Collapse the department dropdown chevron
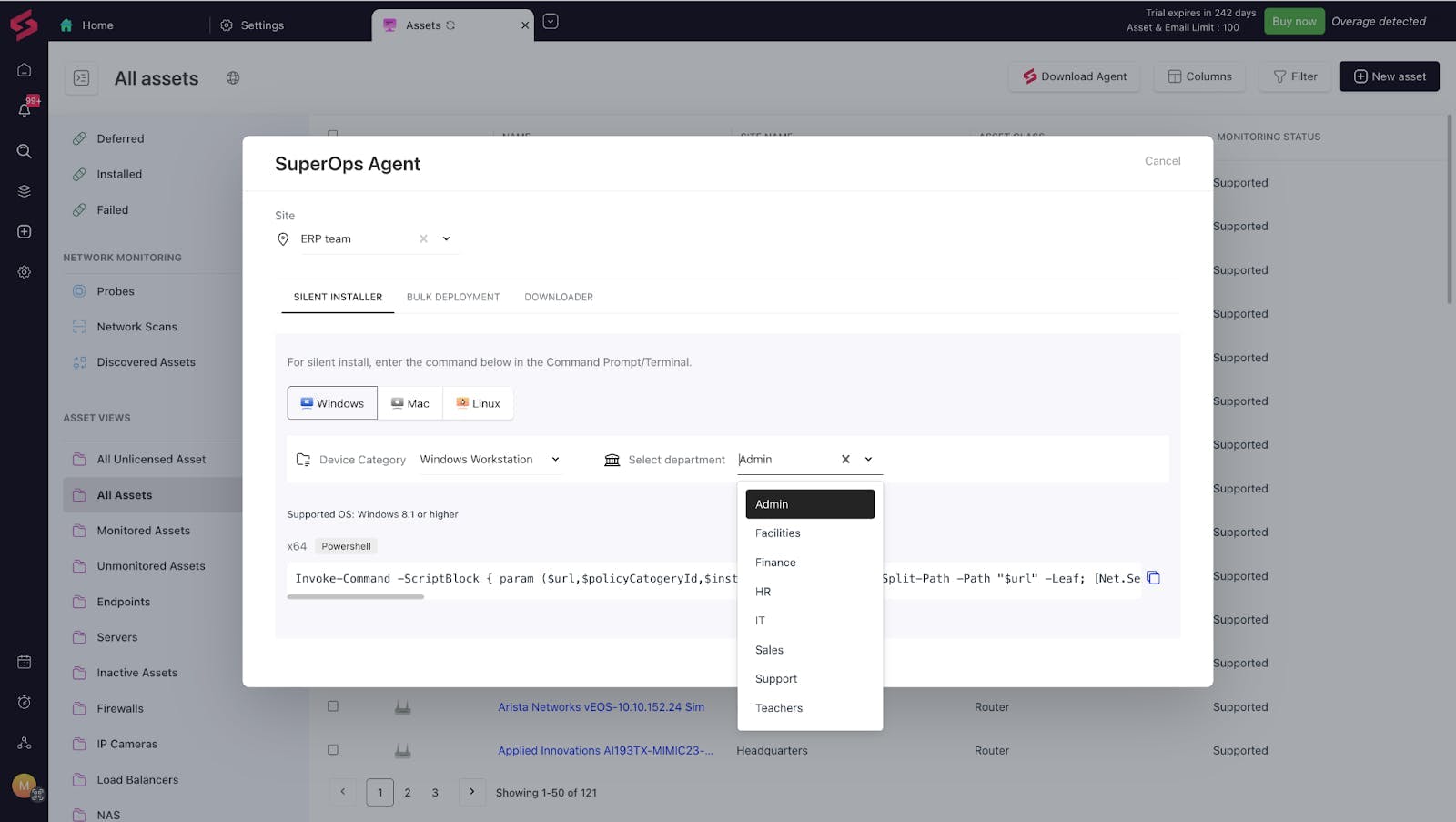The width and height of the screenshot is (1456, 822). 868,460
